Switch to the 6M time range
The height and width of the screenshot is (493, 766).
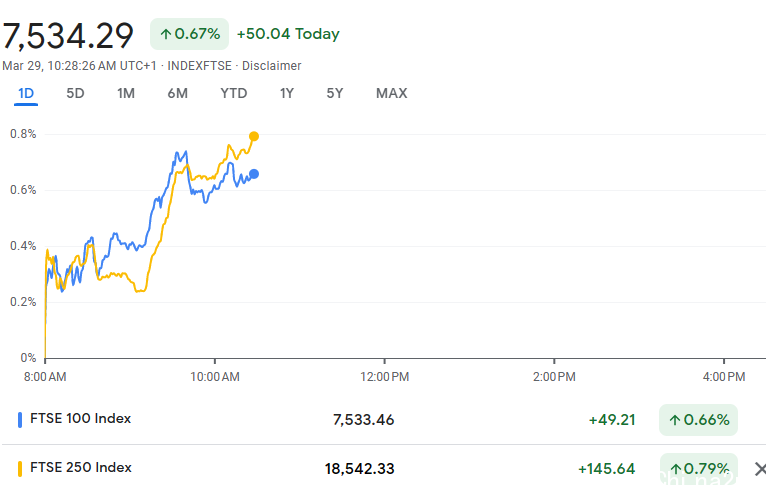pyautogui.click(x=177, y=93)
